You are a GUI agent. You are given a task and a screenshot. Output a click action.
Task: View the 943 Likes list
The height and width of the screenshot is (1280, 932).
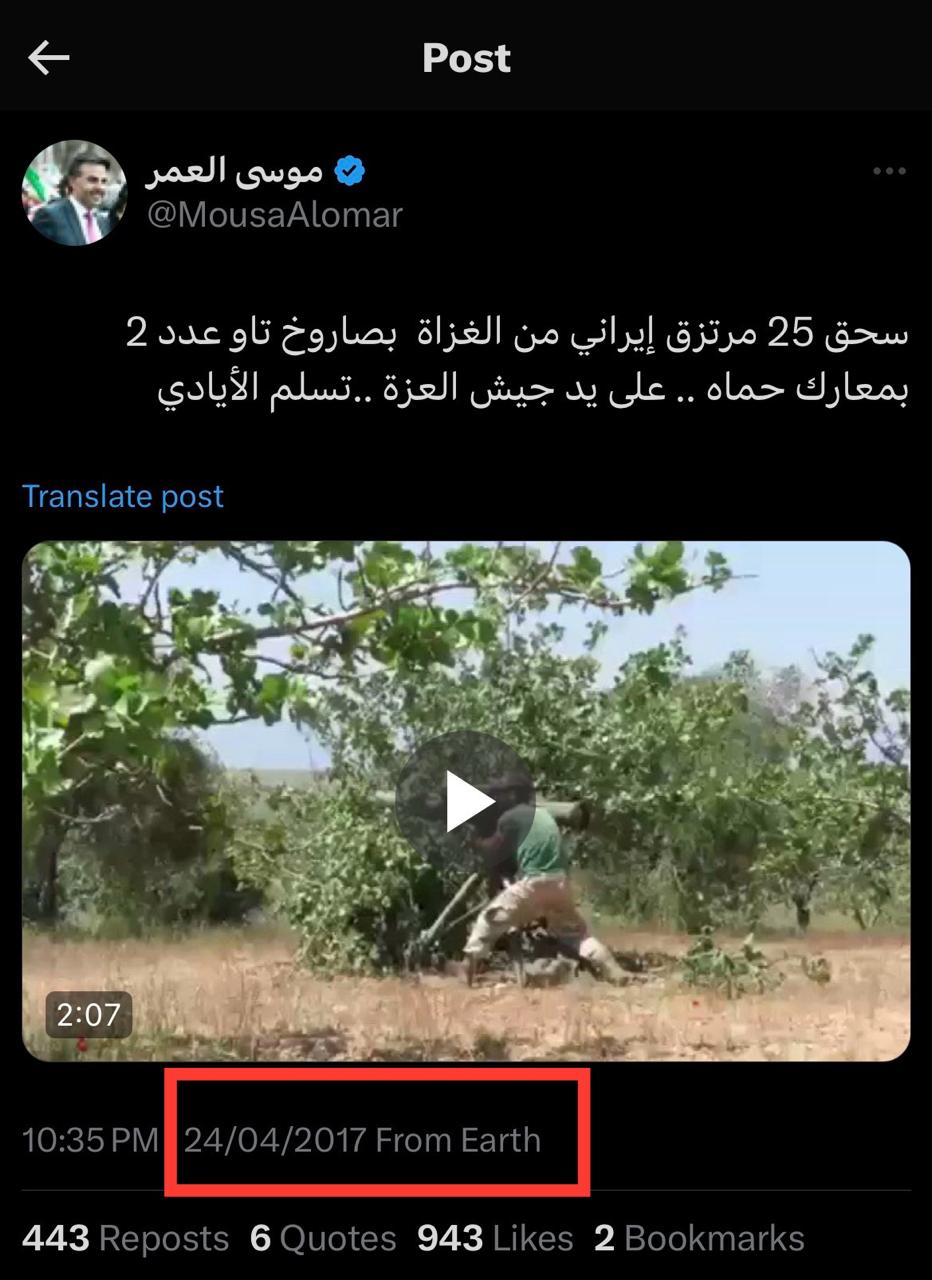point(495,1238)
